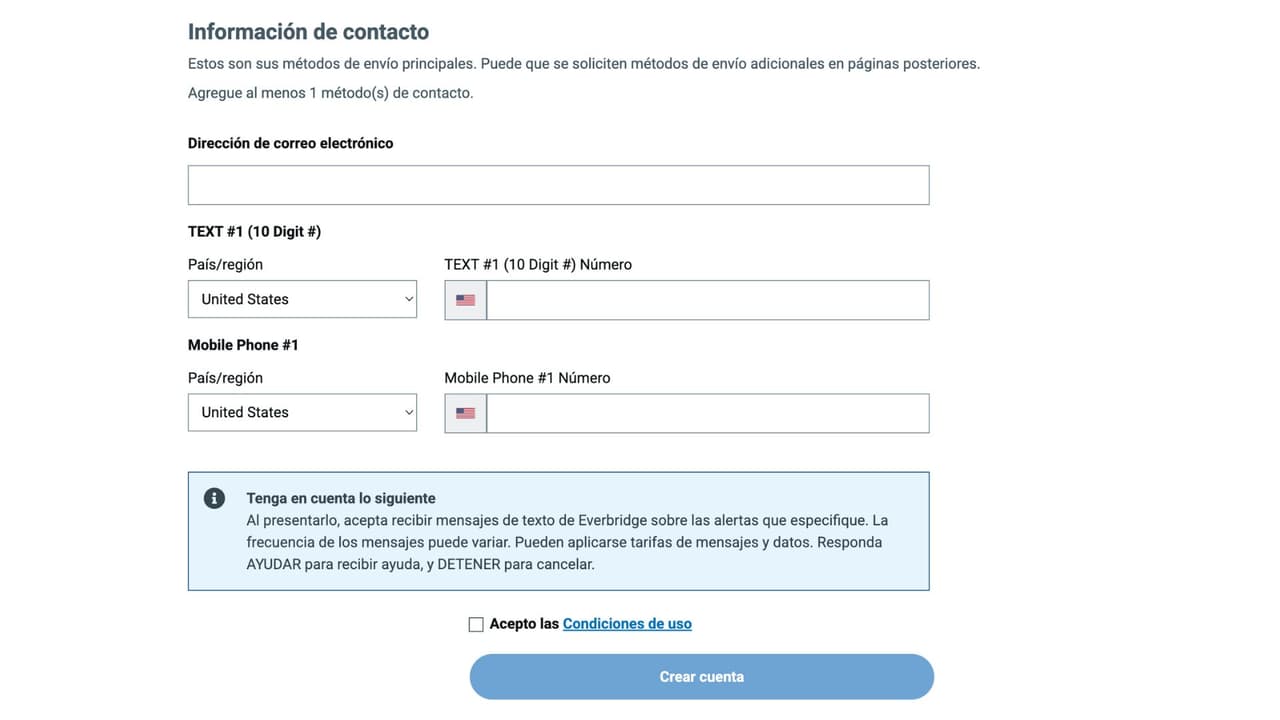Viewport: 1280px width, 720px height.
Task: Click the Información de contacto heading
Action: pos(308,31)
